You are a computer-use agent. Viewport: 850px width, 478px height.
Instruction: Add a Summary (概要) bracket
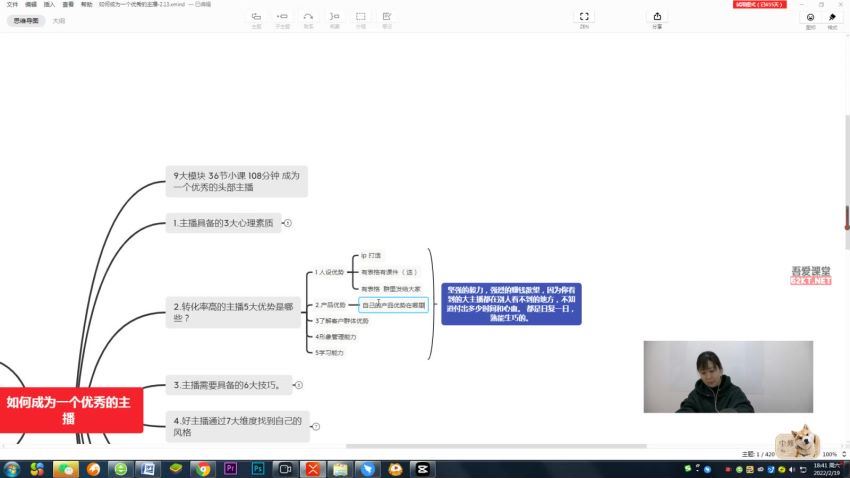click(334, 18)
